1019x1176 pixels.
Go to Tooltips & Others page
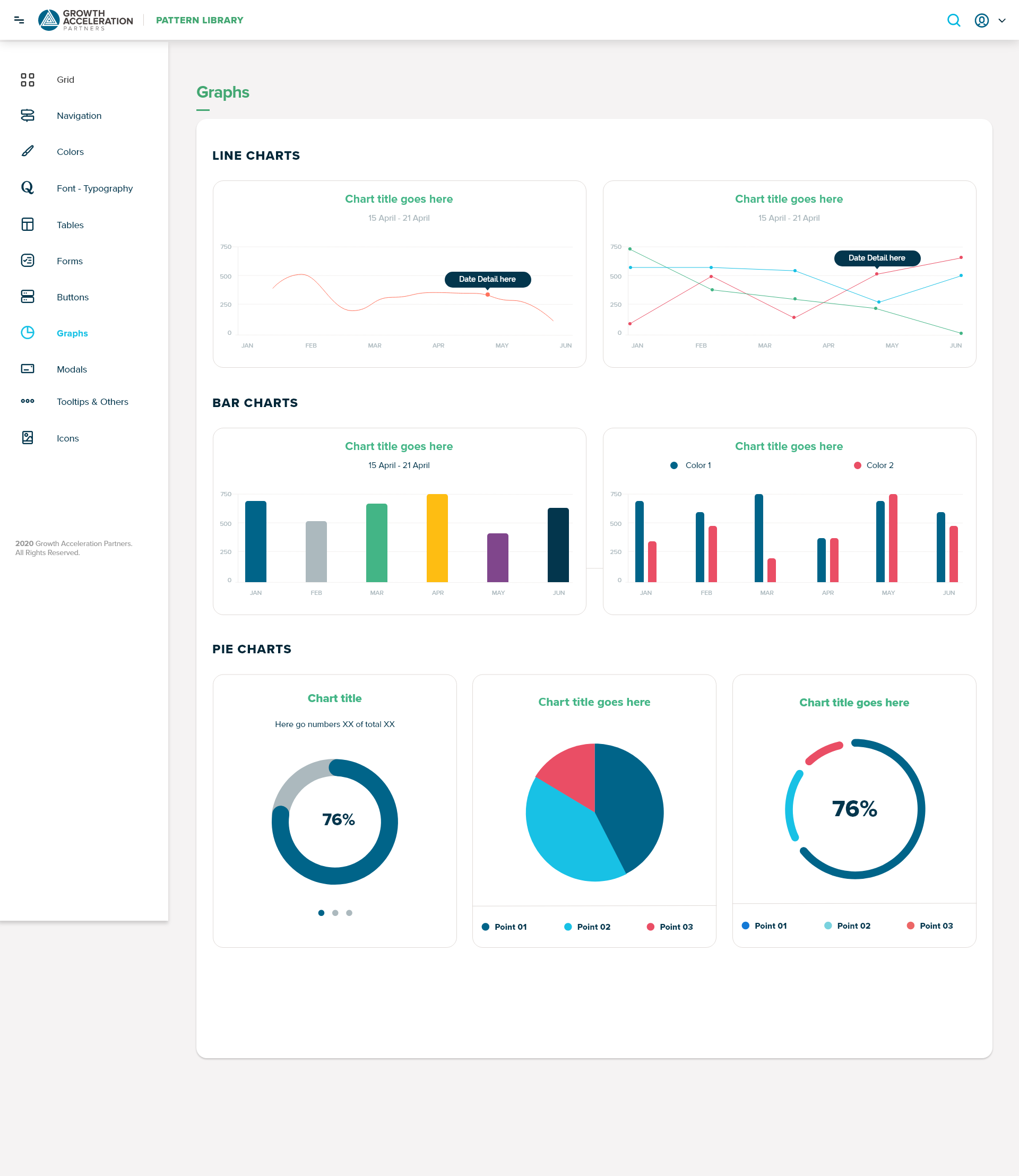[92, 402]
